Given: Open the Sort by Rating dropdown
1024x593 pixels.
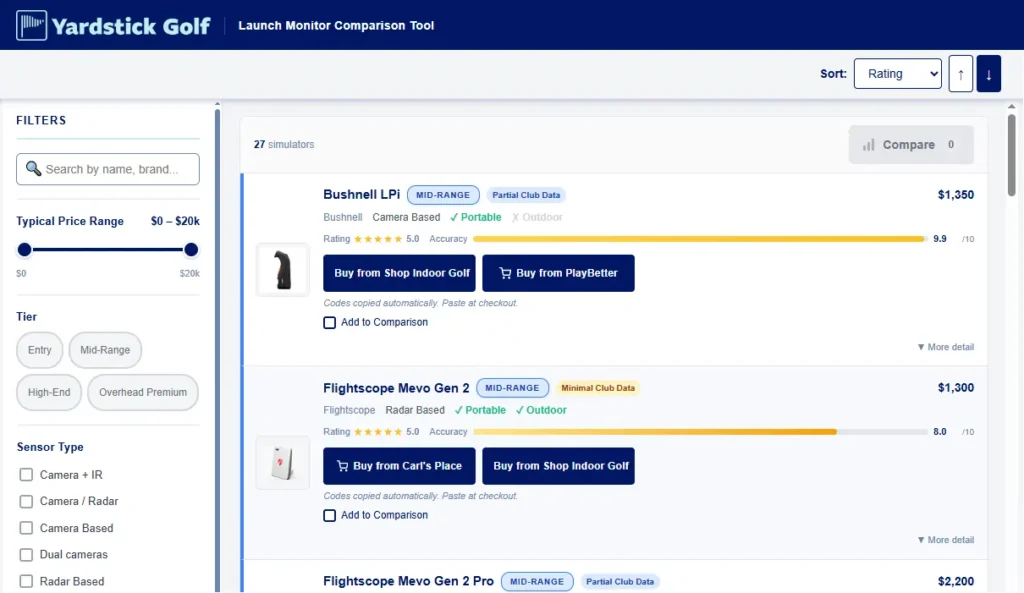Looking at the screenshot, I should 898,74.
